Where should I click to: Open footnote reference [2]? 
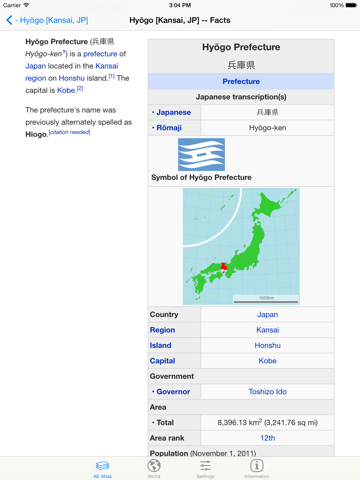click(80, 88)
